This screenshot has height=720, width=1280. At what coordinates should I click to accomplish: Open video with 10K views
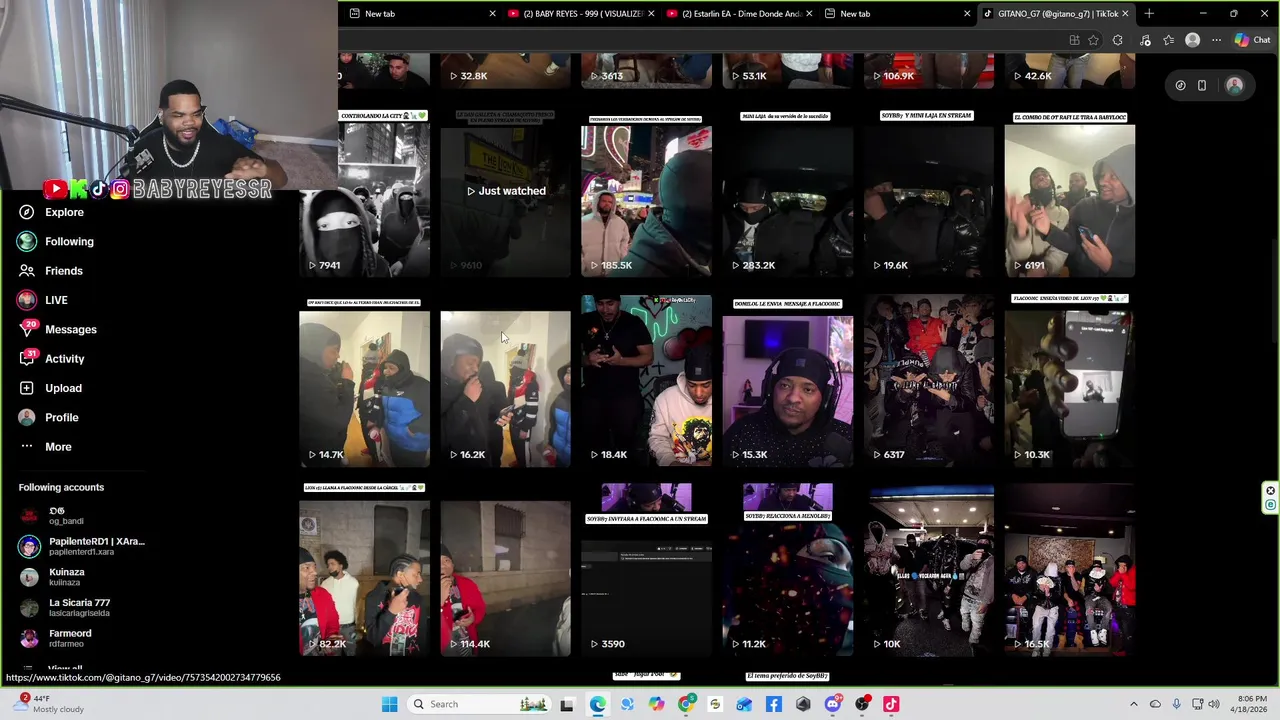pyautogui.click(x=929, y=570)
